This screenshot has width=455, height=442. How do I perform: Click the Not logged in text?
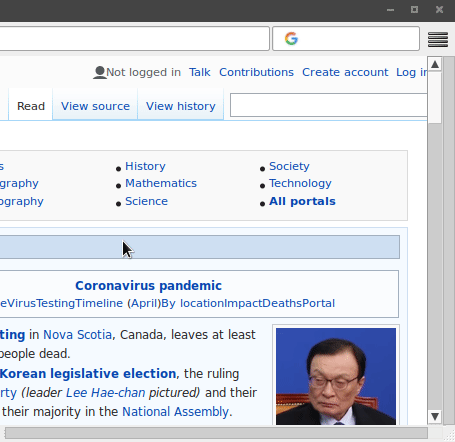click(x=144, y=72)
